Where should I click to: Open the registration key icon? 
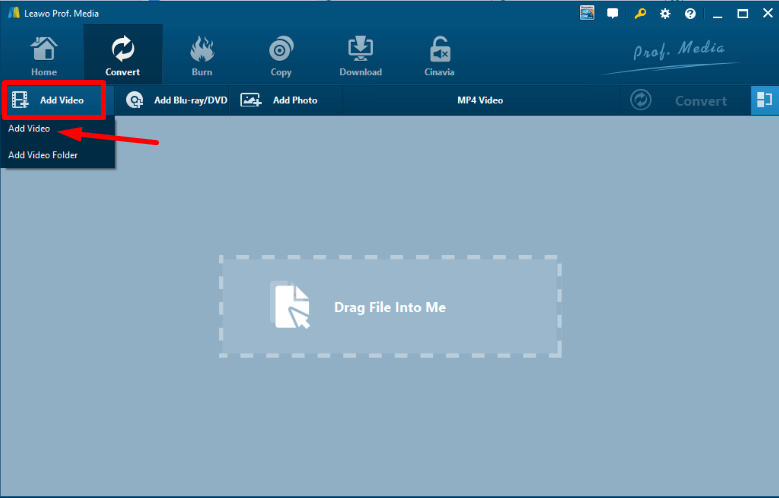click(x=640, y=13)
